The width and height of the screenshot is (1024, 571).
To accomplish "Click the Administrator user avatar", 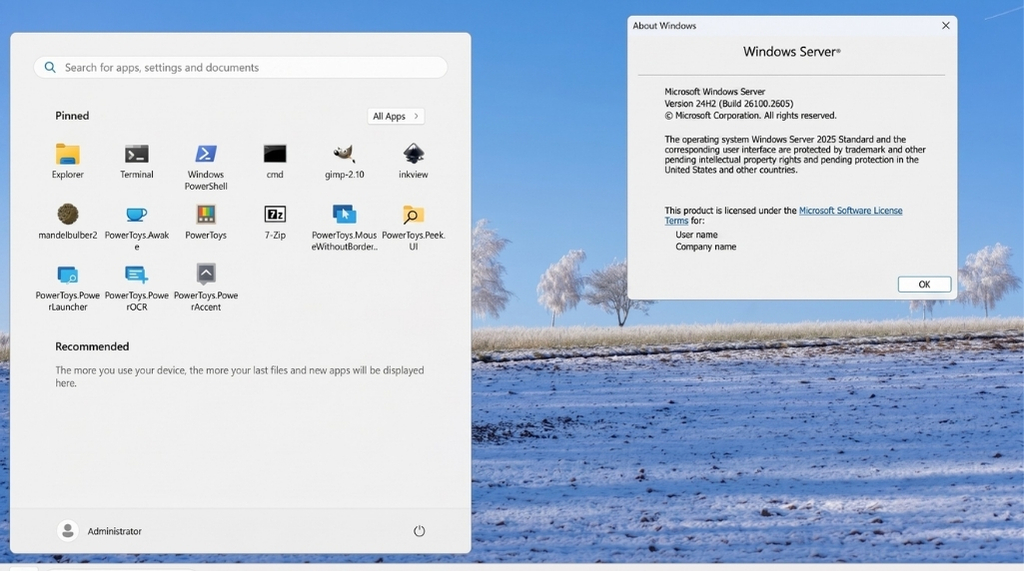I will tap(67, 530).
